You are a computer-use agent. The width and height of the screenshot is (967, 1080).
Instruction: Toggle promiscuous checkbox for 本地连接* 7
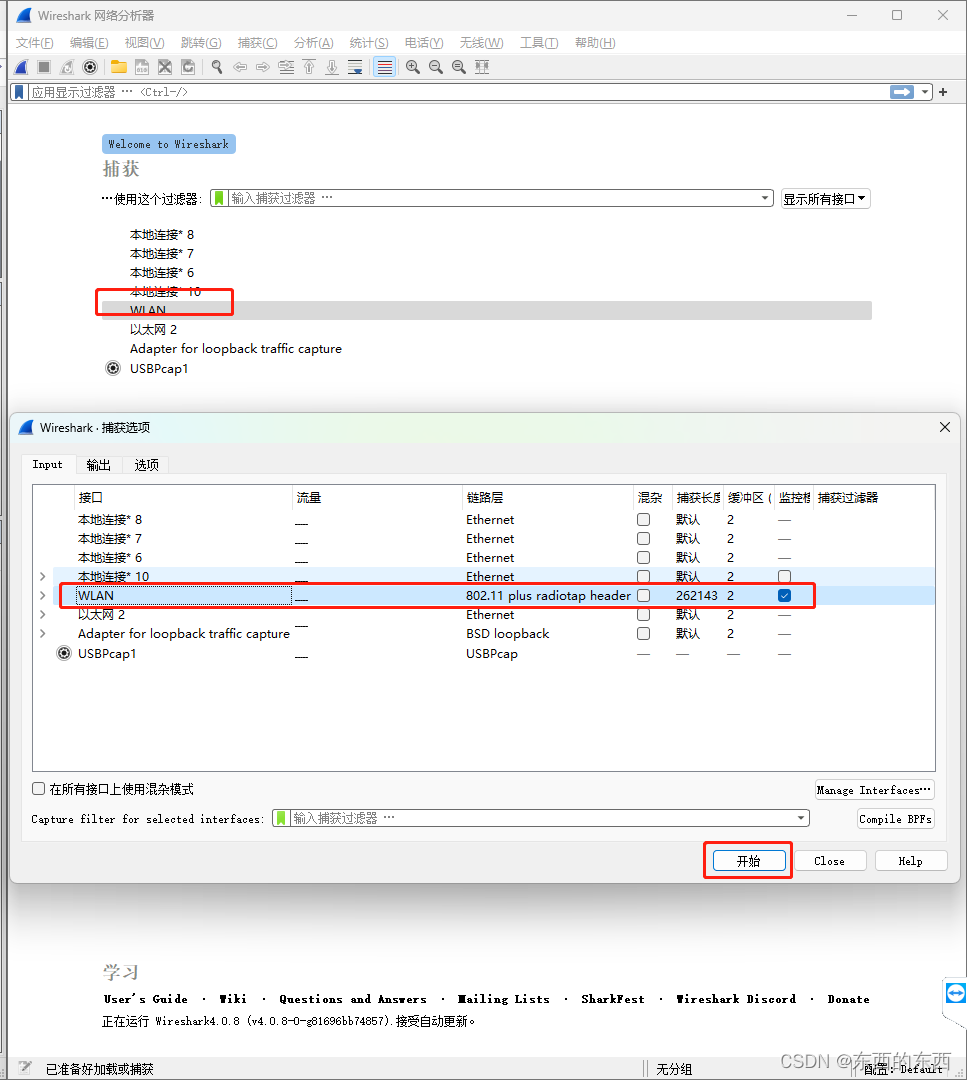643,539
